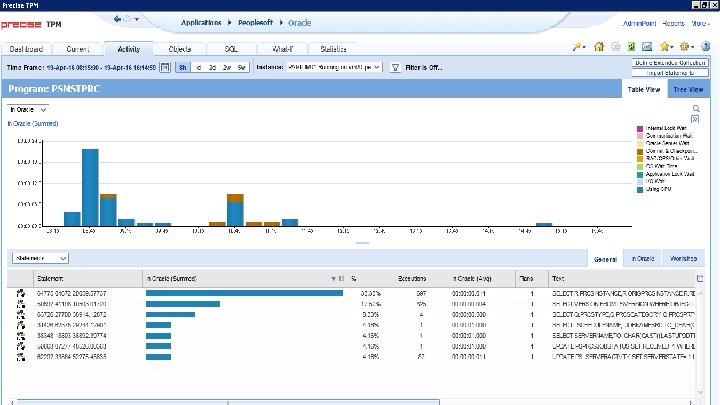Click statement icon for 38348 row

click(21, 336)
